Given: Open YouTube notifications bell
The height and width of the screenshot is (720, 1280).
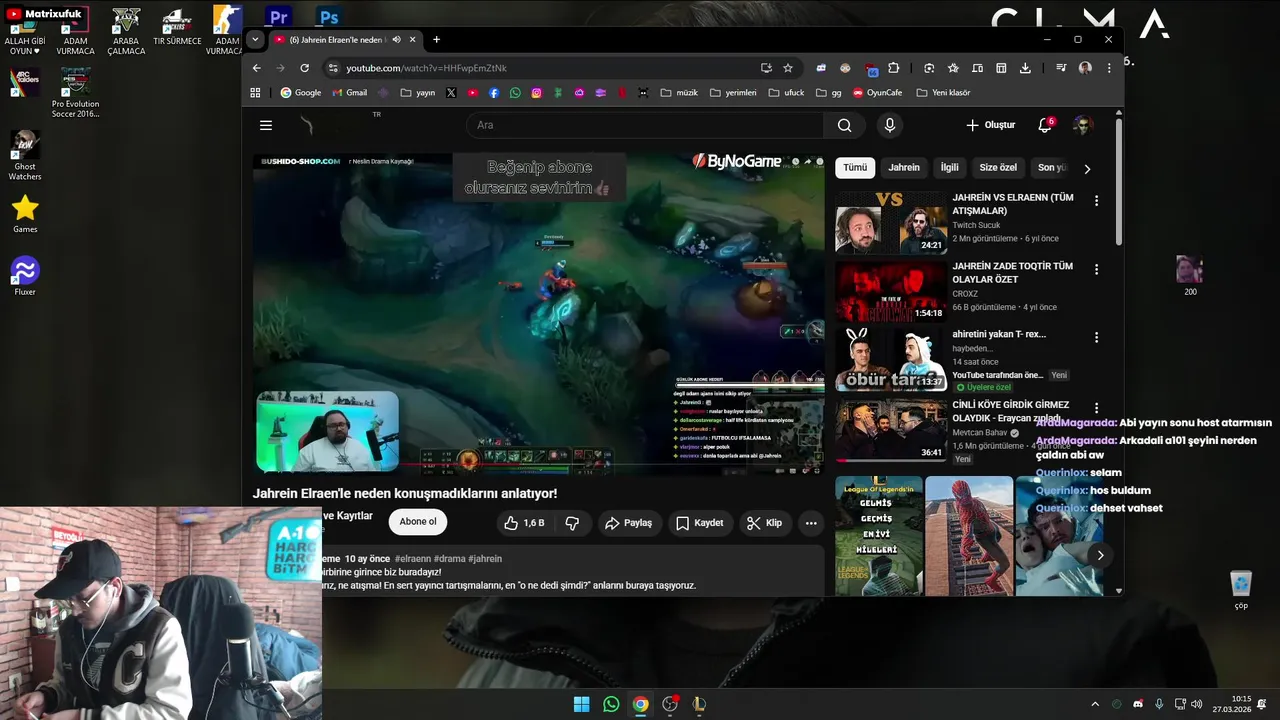Looking at the screenshot, I should (x=1045, y=125).
